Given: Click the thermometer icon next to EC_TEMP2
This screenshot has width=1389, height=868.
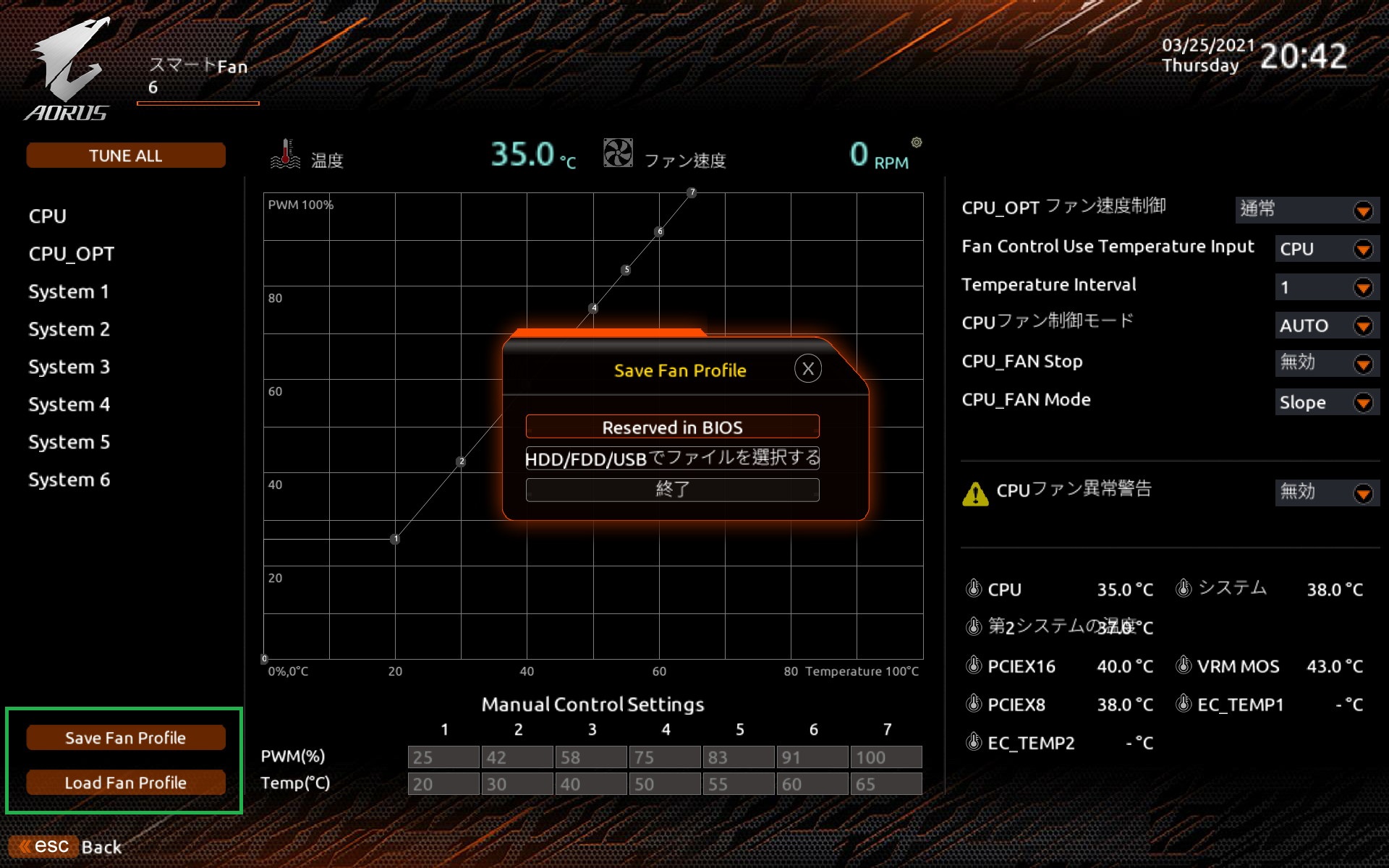Looking at the screenshot, I should pyautogui.click(x=974, y=742).
